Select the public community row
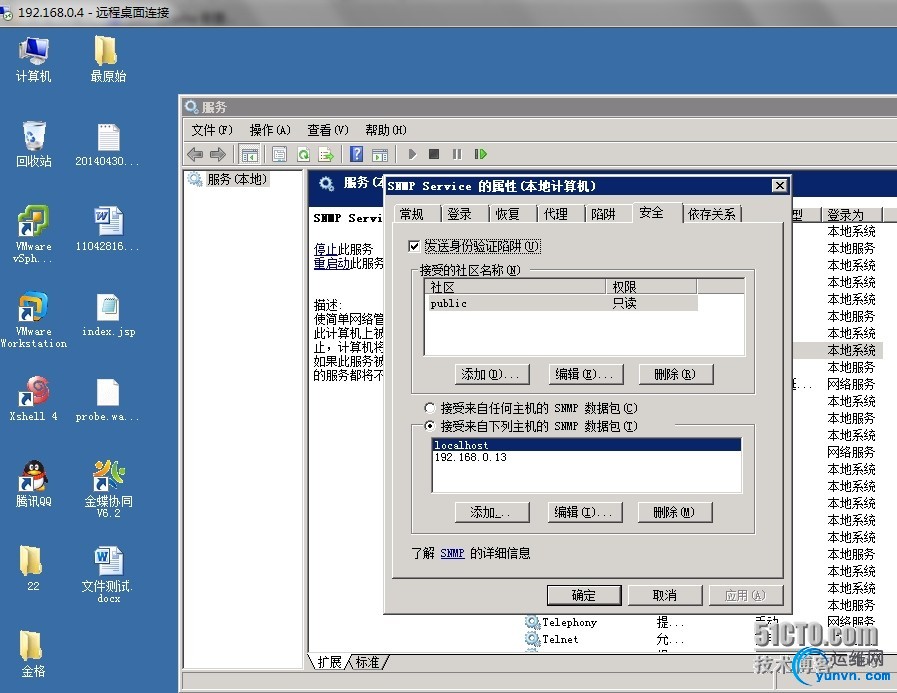This screenshot has width=897, height=693. (563, 303)
